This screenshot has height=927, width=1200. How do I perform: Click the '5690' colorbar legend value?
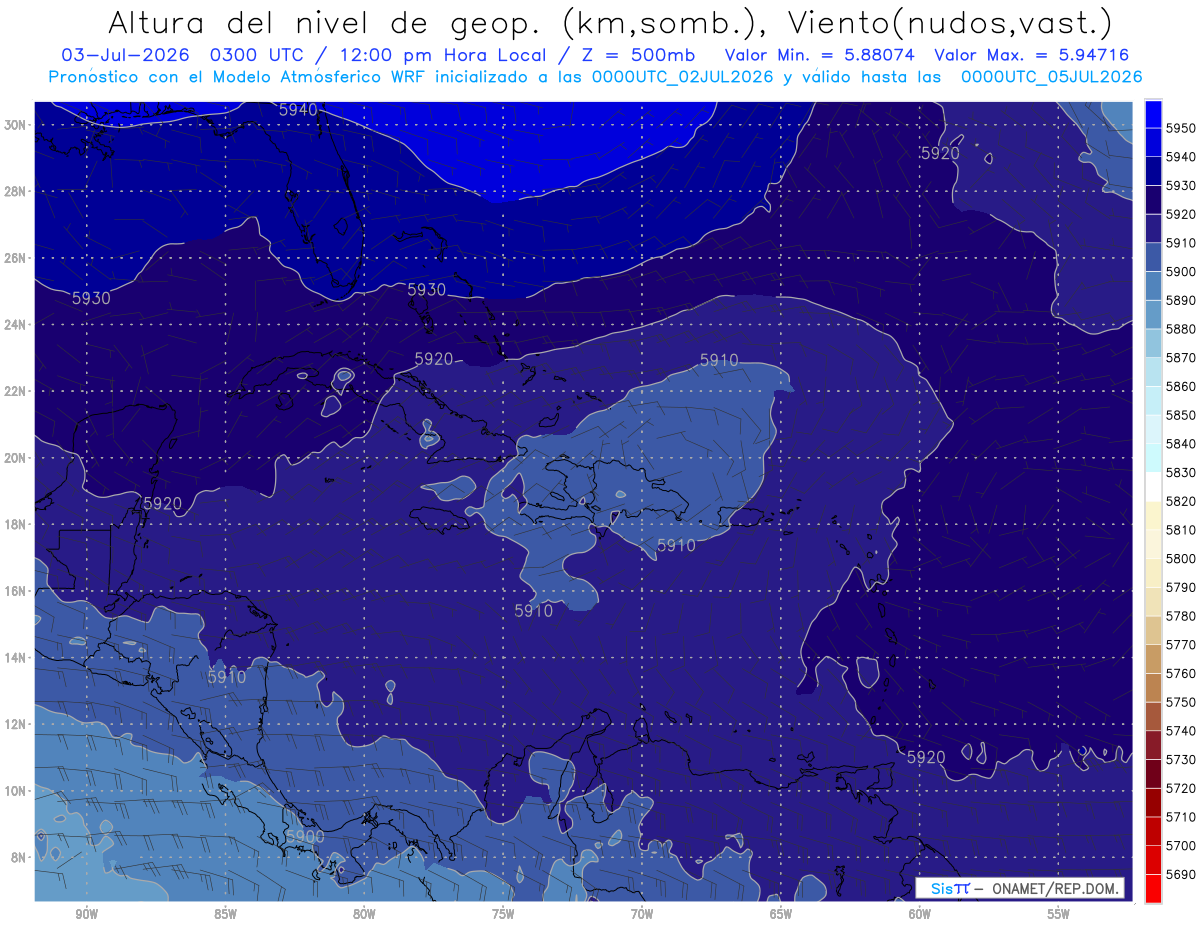(1182, 874)
